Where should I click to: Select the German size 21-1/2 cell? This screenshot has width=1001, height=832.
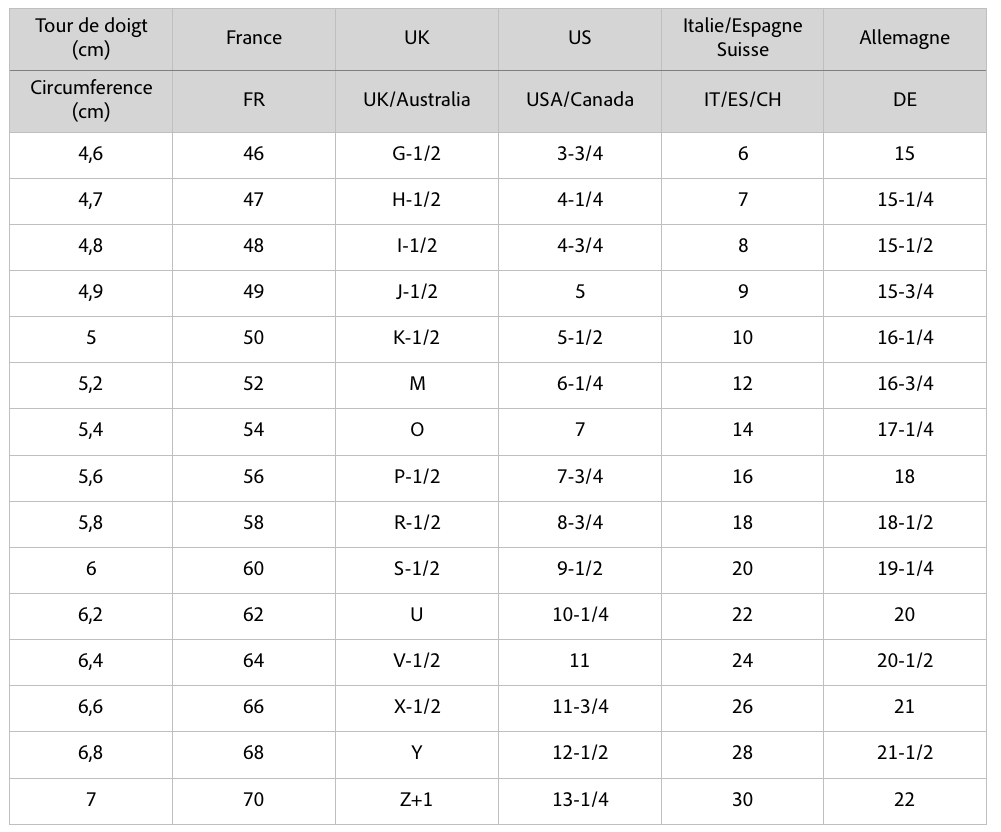coord(904,752)
